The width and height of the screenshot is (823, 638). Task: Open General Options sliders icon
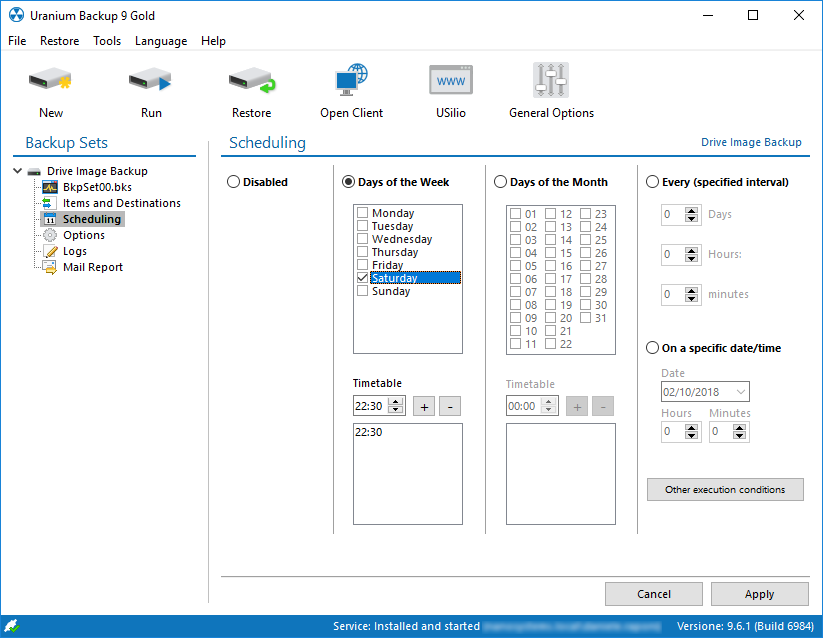click(551, 81)
